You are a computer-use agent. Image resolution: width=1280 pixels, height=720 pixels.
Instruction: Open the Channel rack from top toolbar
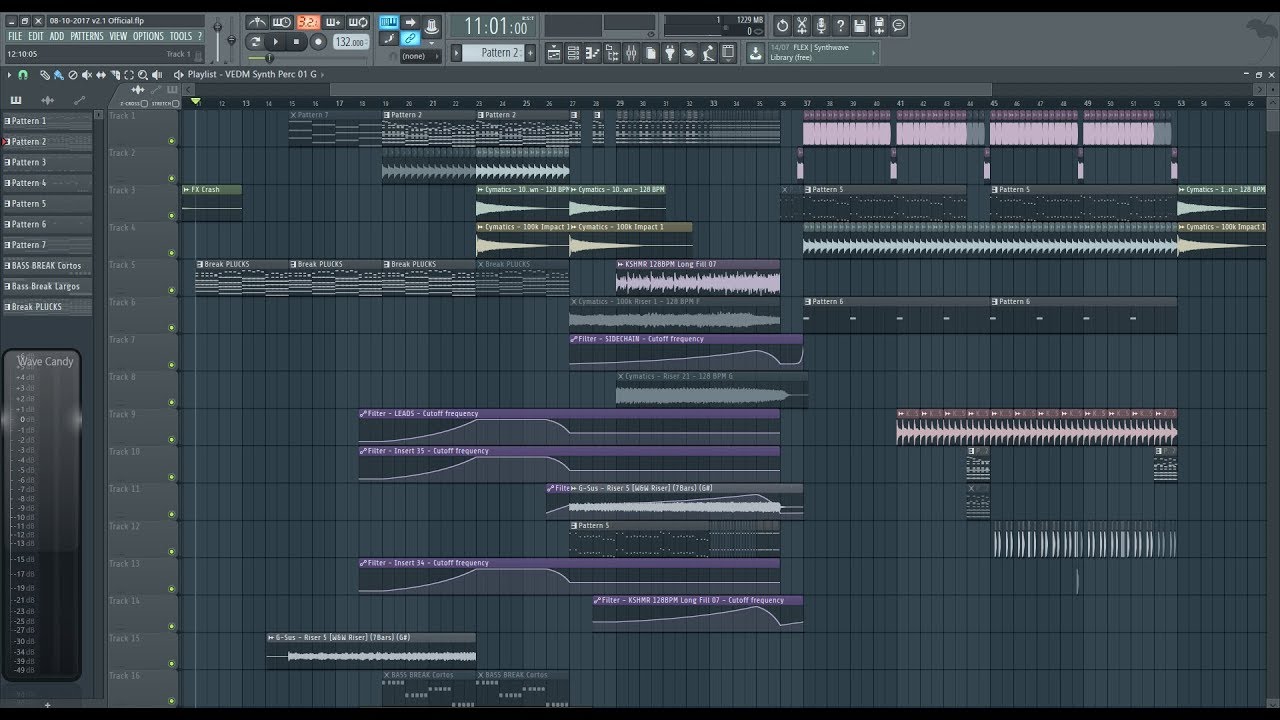573,53
